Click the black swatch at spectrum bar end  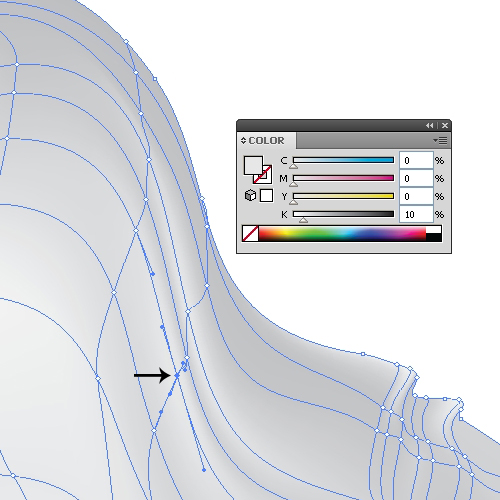[x=434, y=237]
